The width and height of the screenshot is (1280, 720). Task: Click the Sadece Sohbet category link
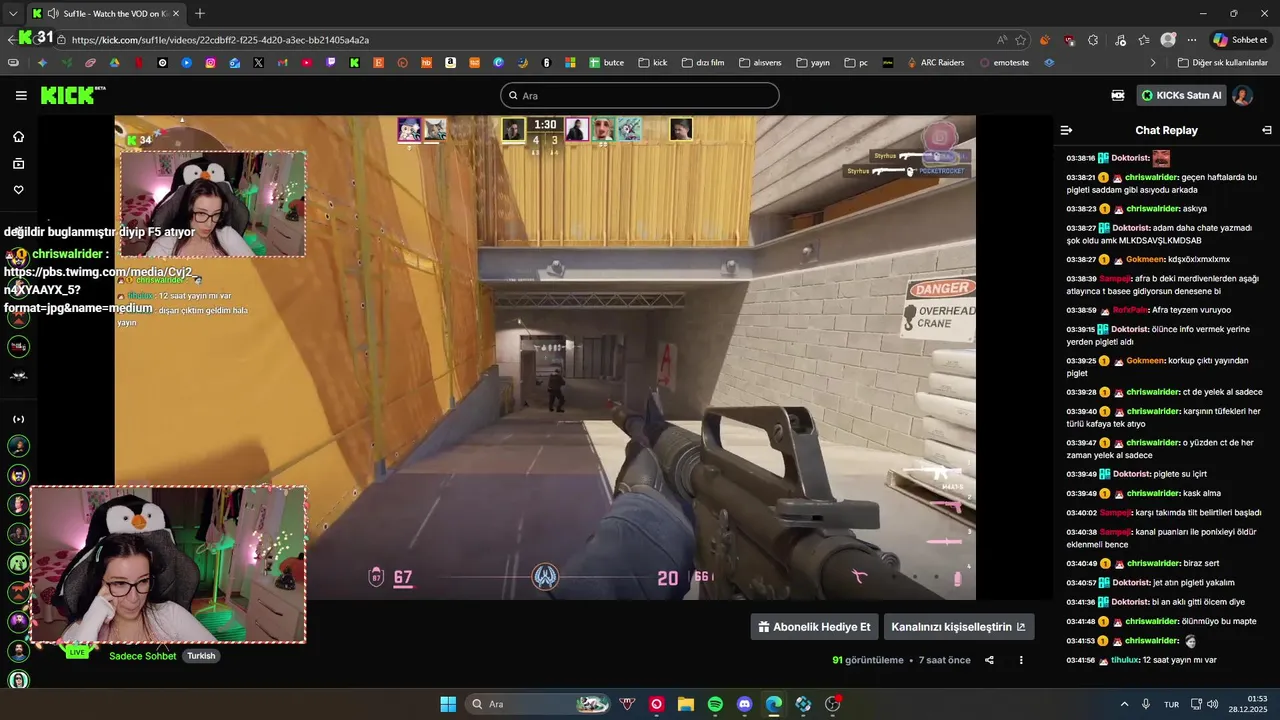pos(143,656)
